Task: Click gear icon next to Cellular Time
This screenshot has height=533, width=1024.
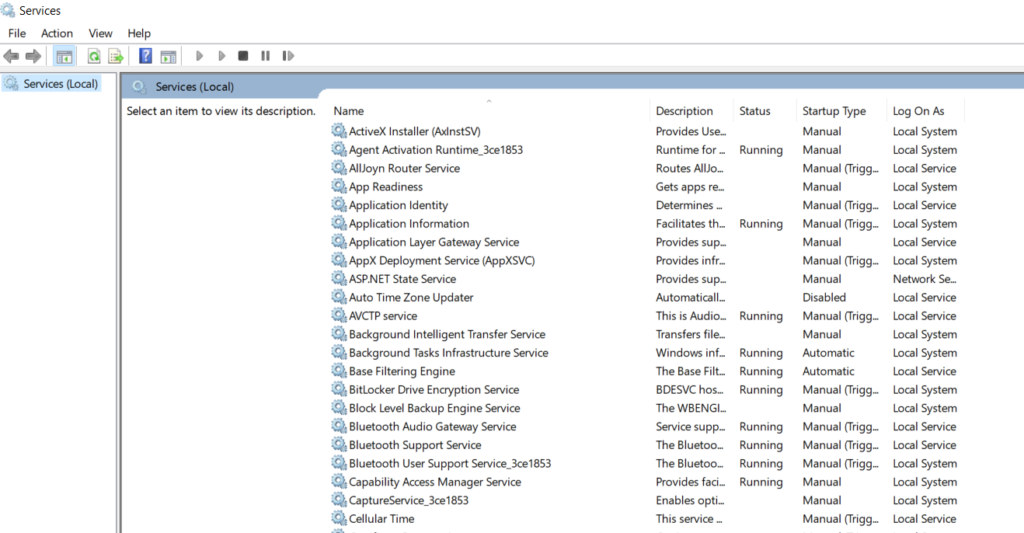Action: pos(338,518)
